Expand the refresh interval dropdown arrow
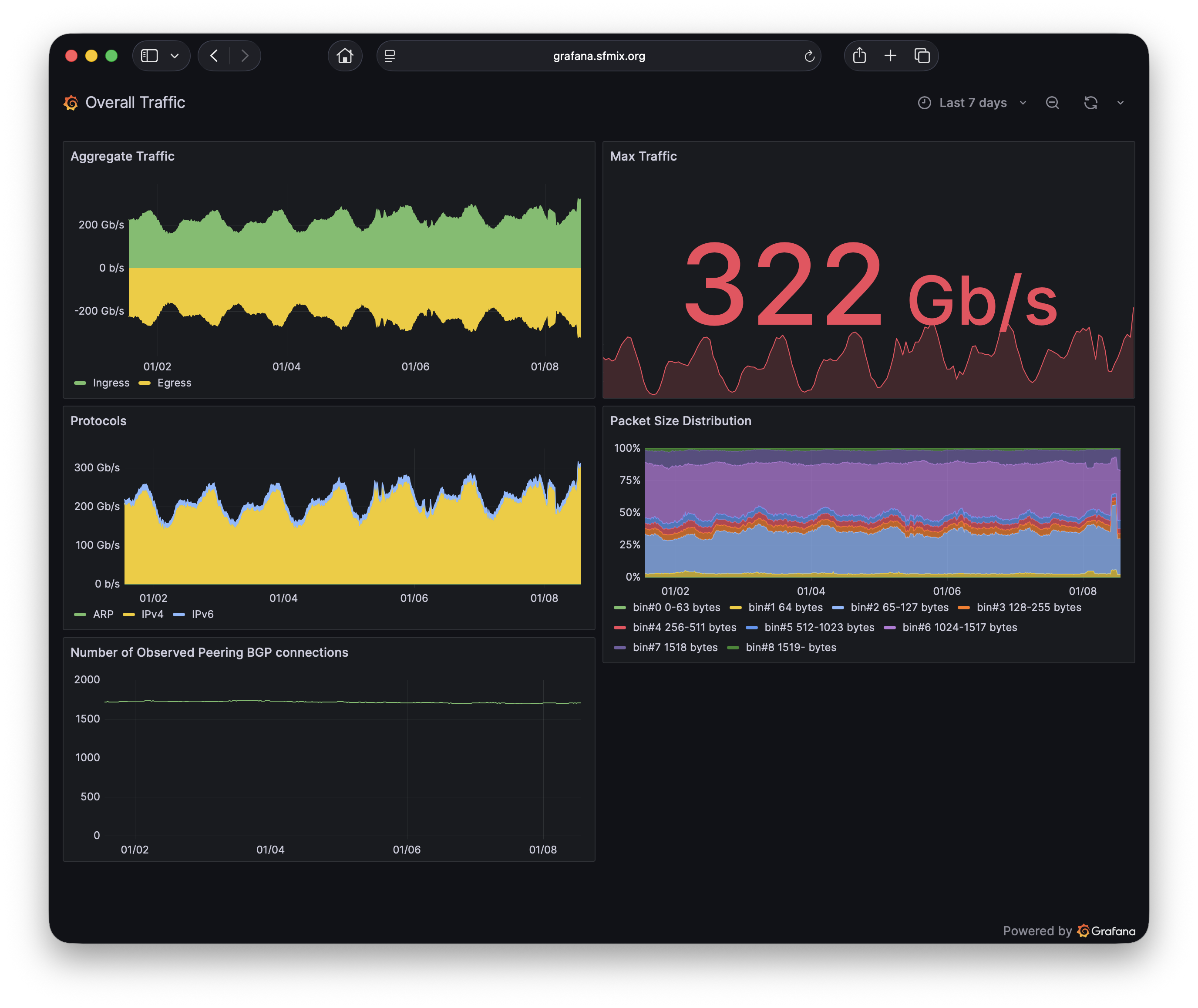This screenshot has width=1198, height=1008. 1120,103
